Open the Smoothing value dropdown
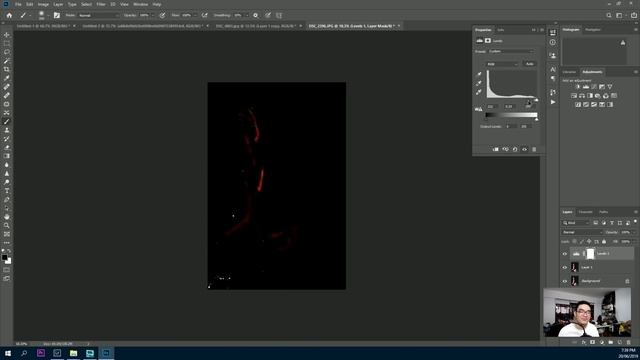 tap(247, 15)
